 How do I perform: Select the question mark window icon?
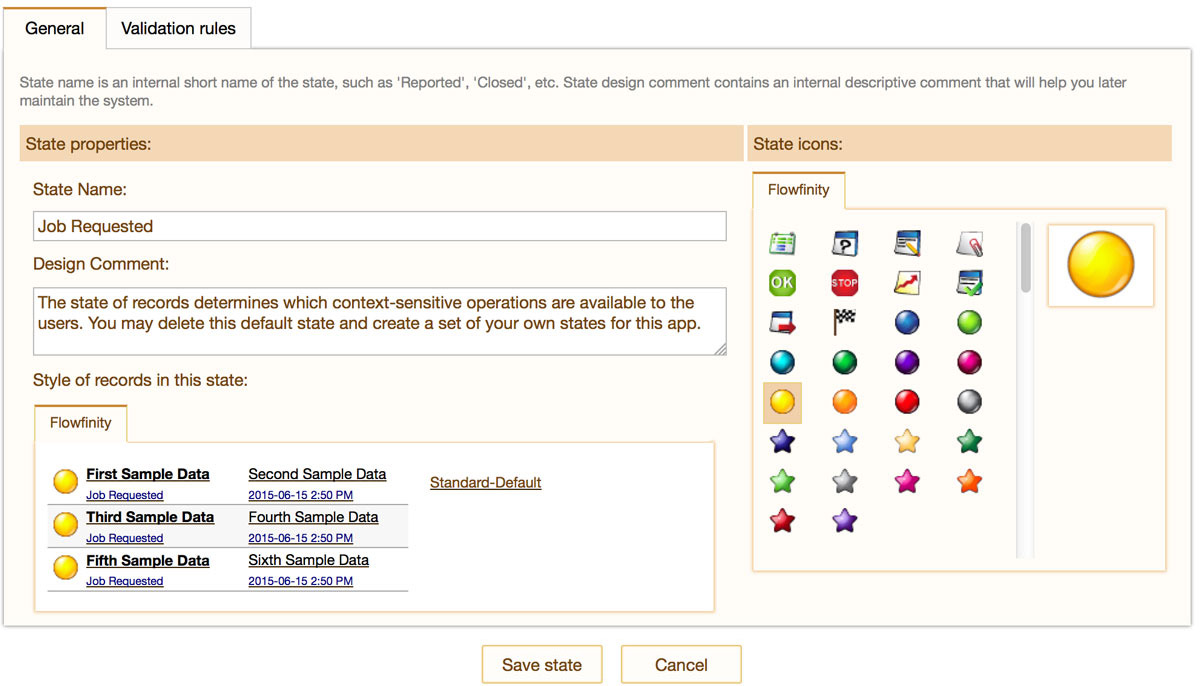(845, 243)
